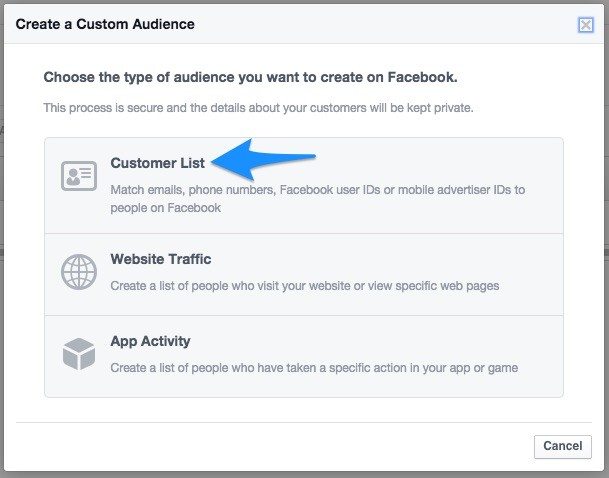This screenshot has width=609, height=478.
Task: Click the App Activity cube icon
Action: [x=79, y=353]
